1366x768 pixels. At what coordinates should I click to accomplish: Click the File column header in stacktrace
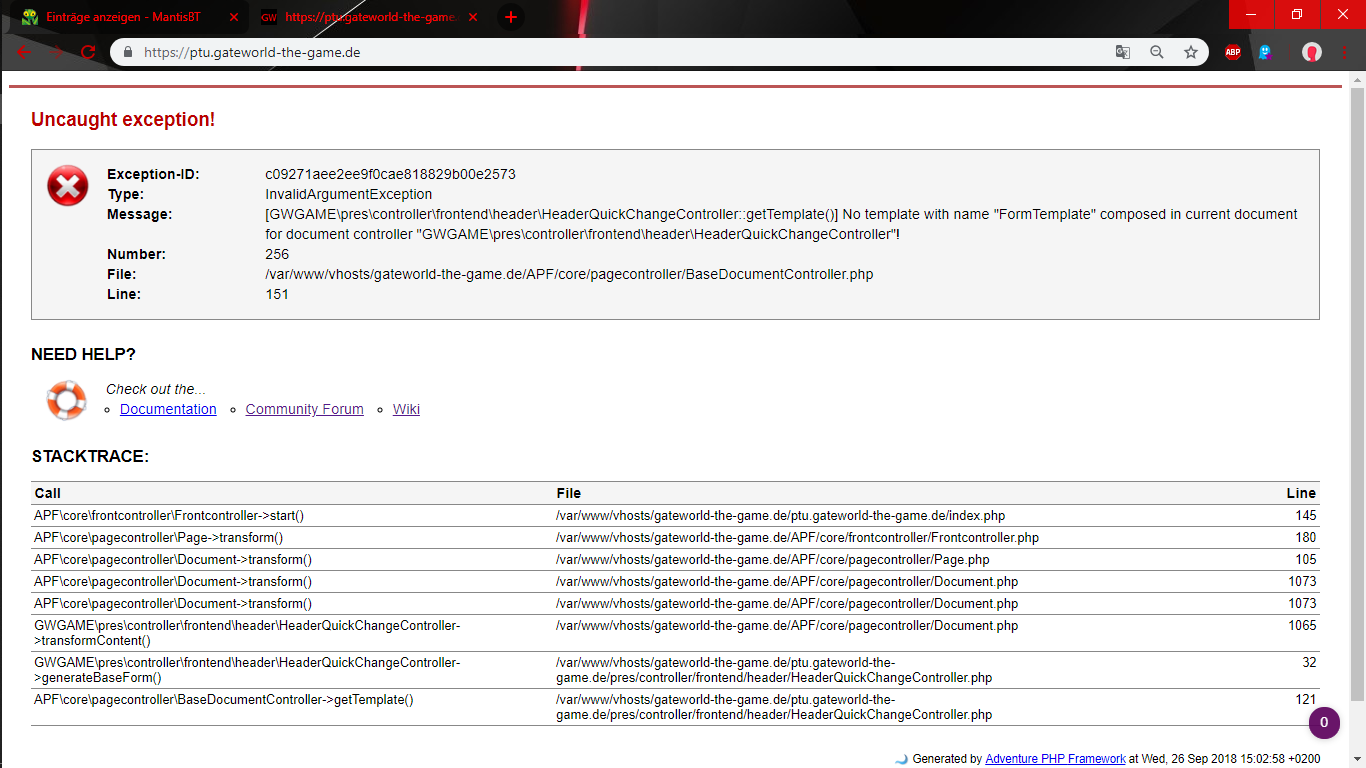tap(569, 493)
